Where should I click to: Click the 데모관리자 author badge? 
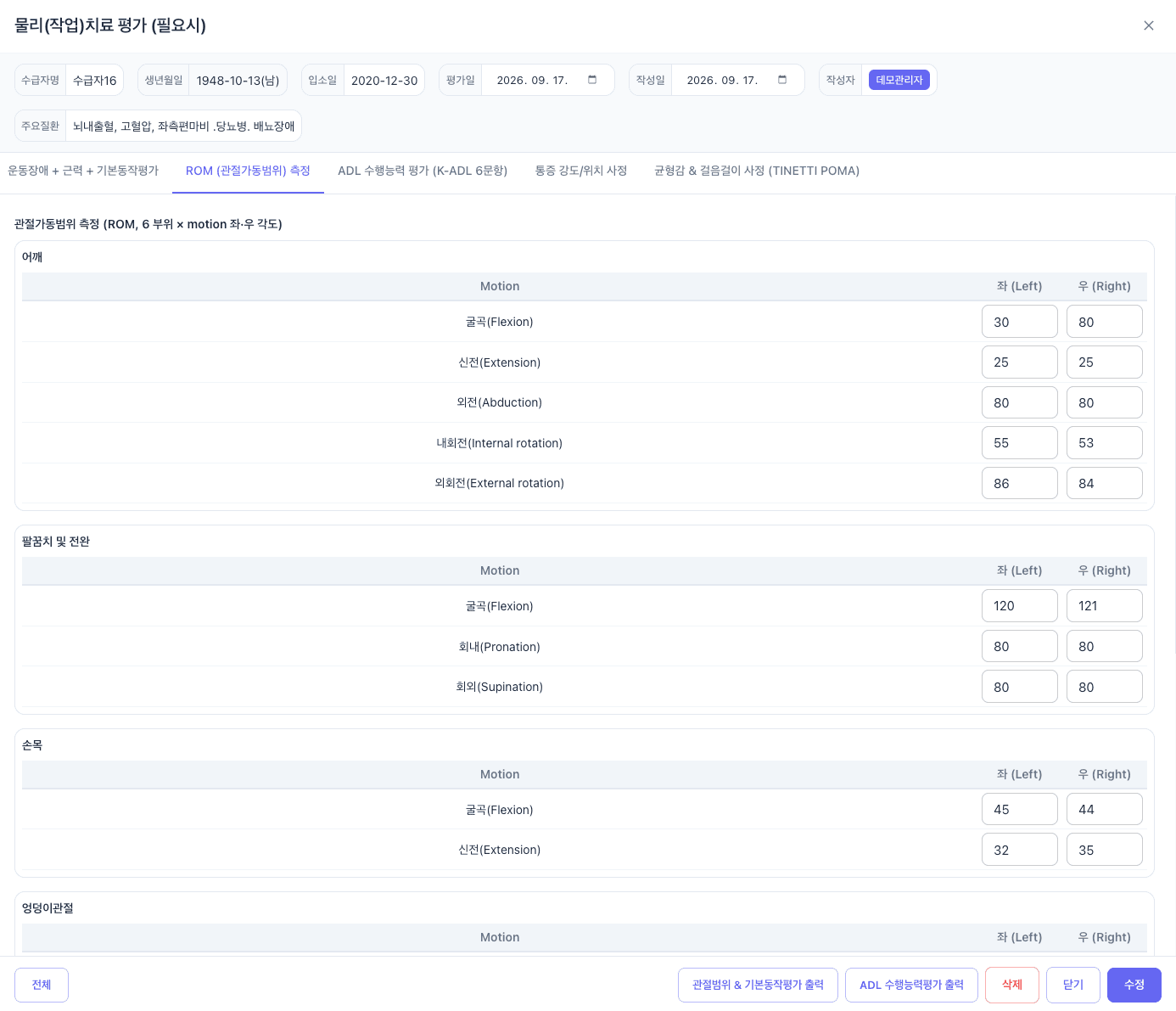pyautogui.click(x=899, y=80)
